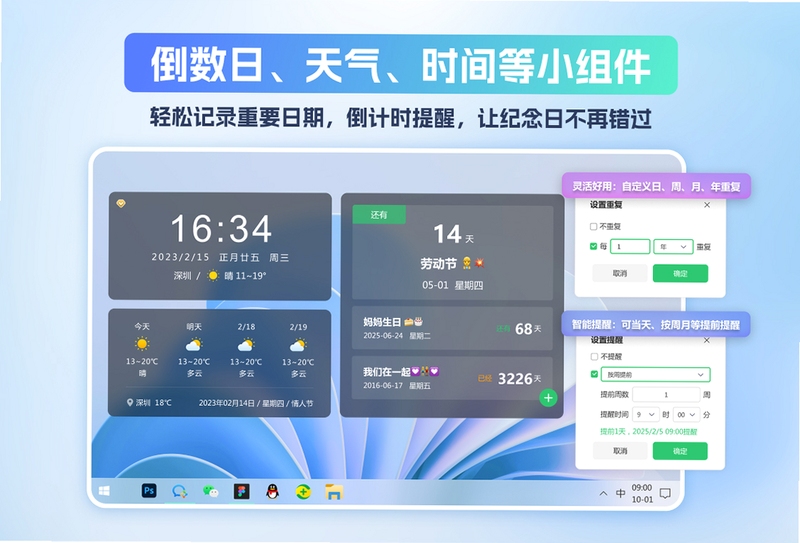The width and height of the screenshot is (800, 543).
Task: Cancel the 设置重复 dialog with 取消
Action: coord(620,274)
